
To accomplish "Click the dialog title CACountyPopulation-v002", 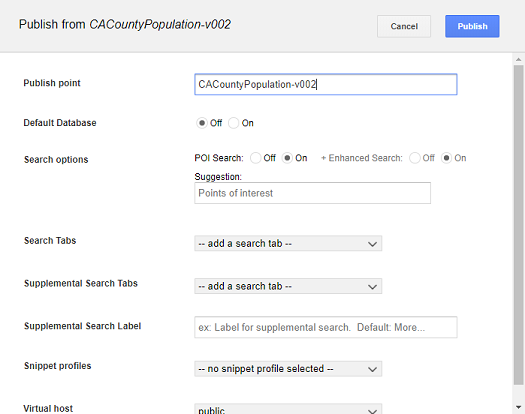I will (160, 24).
